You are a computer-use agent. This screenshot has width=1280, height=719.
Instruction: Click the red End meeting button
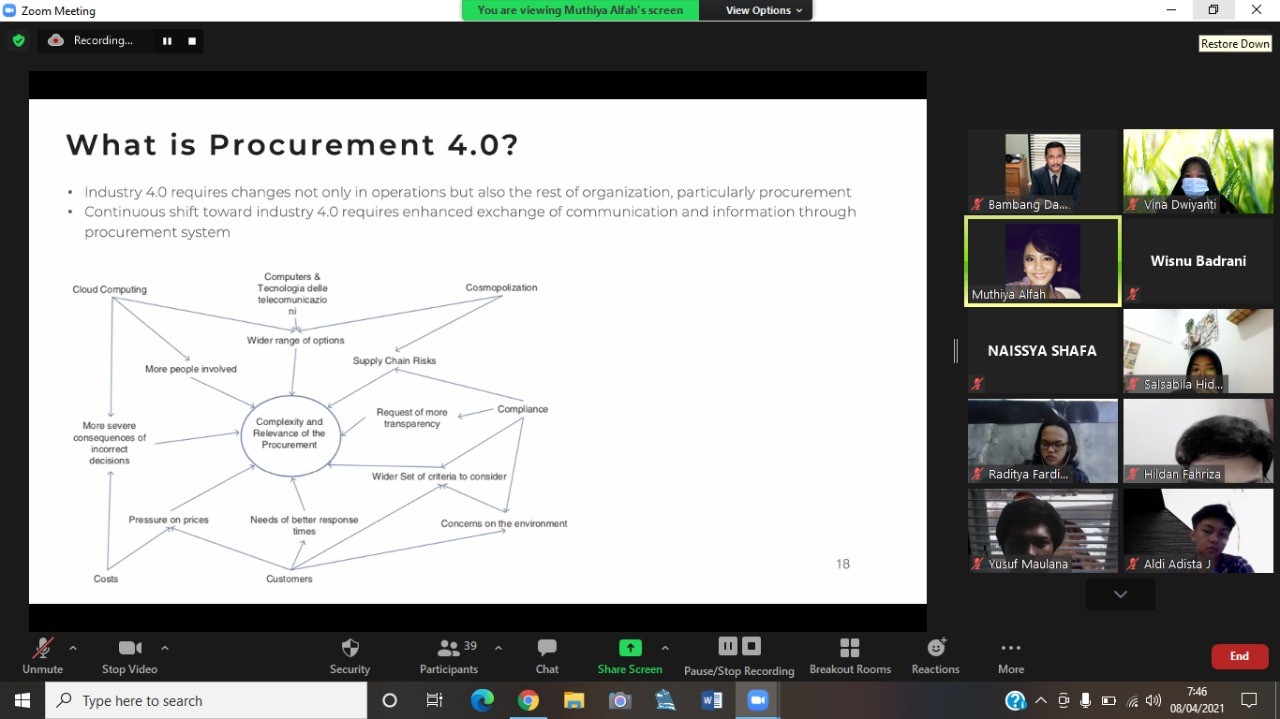1240,656
